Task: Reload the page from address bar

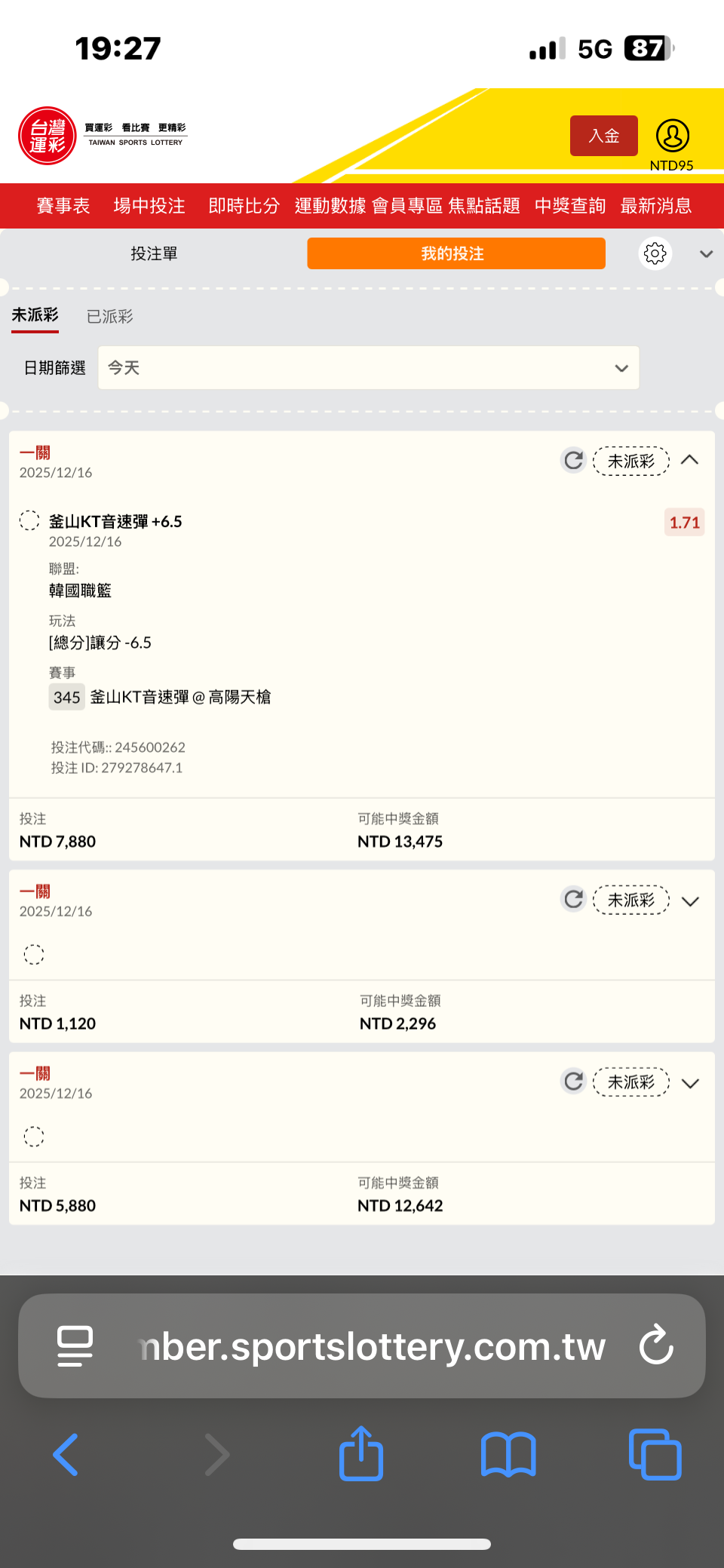Action: [x=656, y=1345]
